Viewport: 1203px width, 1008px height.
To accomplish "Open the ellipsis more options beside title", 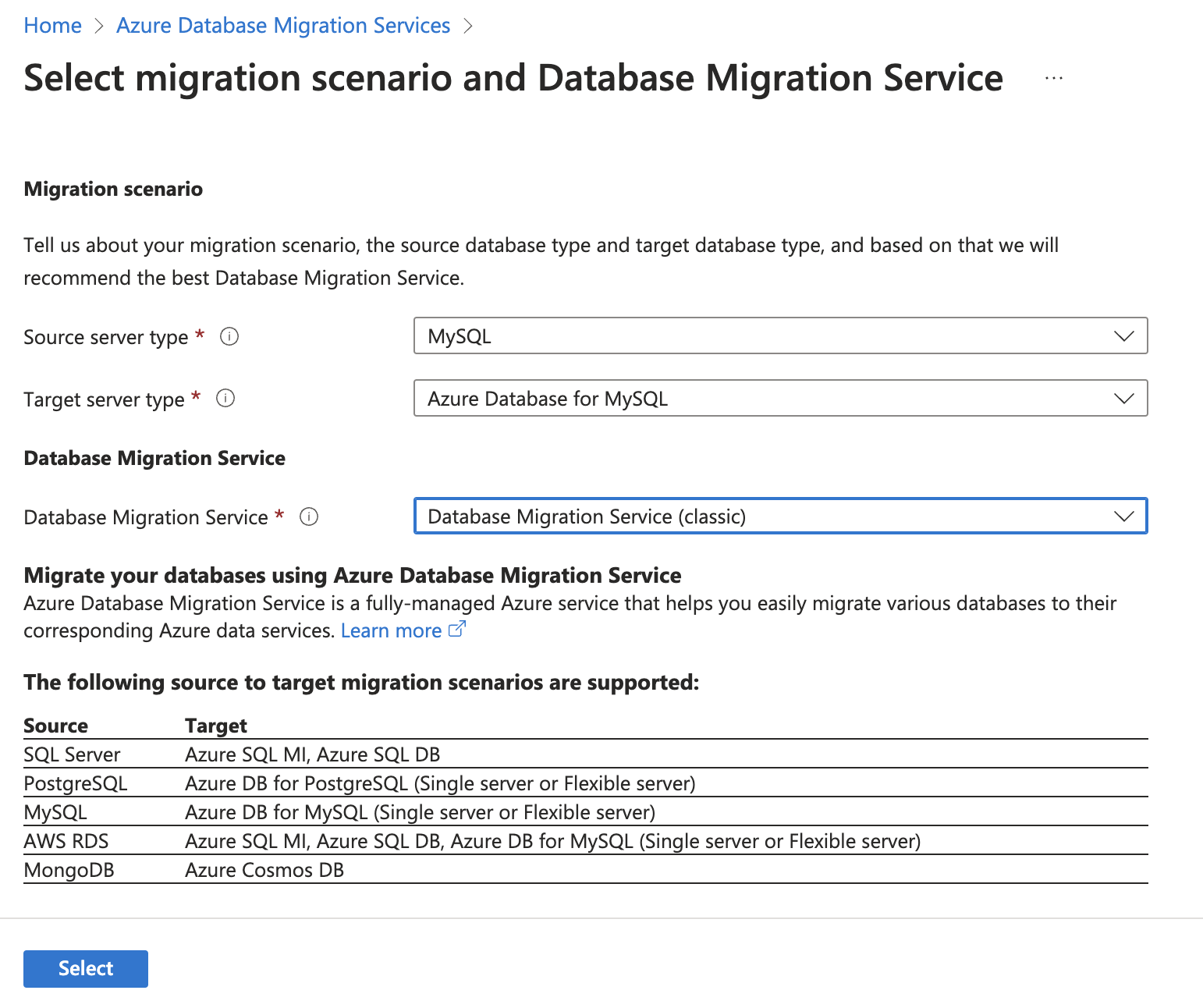I will [x=1053, y=78].
